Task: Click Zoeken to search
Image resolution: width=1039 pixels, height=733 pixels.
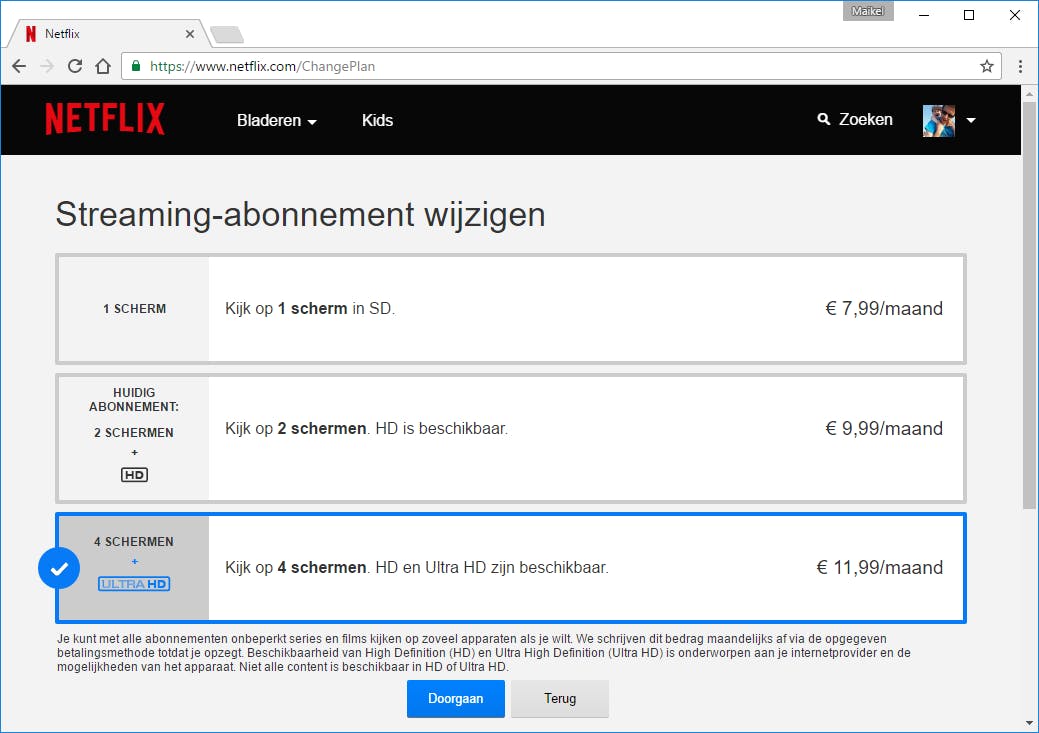Action: point(865,119)
